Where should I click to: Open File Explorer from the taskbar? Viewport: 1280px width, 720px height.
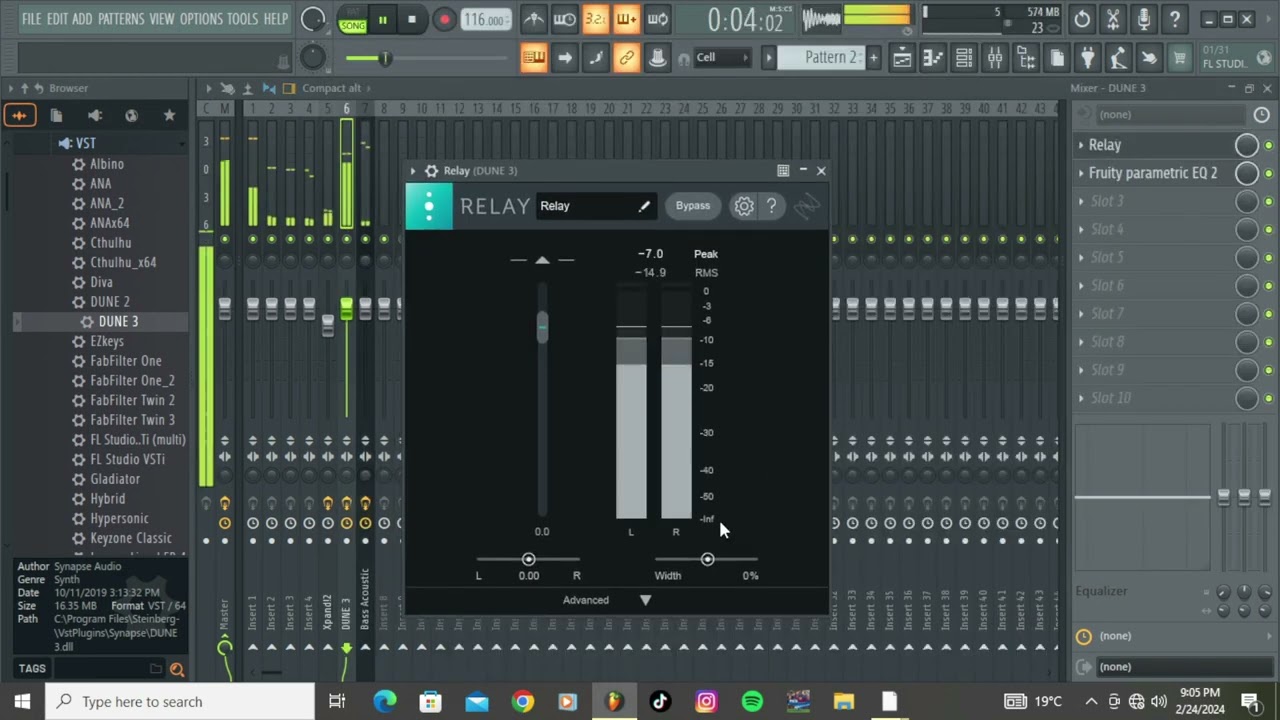tap(843, 701)
